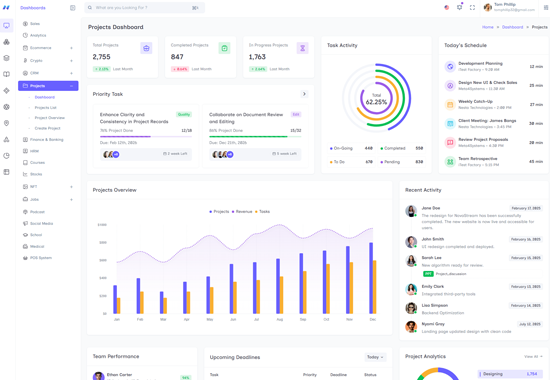Click the Completed Projects green icon
The width and height of the screenshot is (550, 380).
224,48
